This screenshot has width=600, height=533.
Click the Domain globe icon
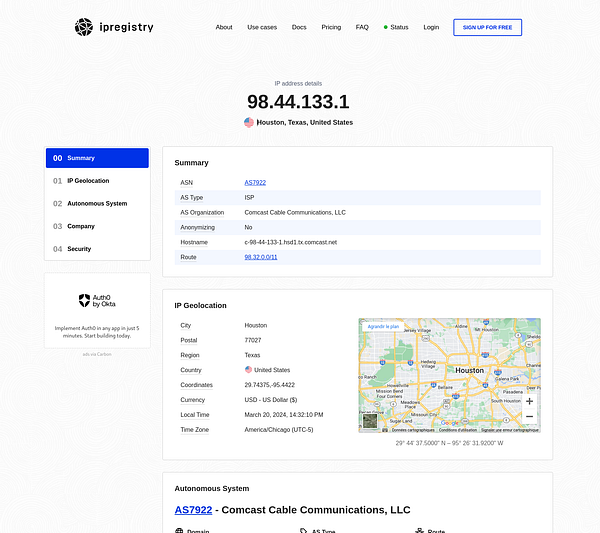(x=179, y=531)
